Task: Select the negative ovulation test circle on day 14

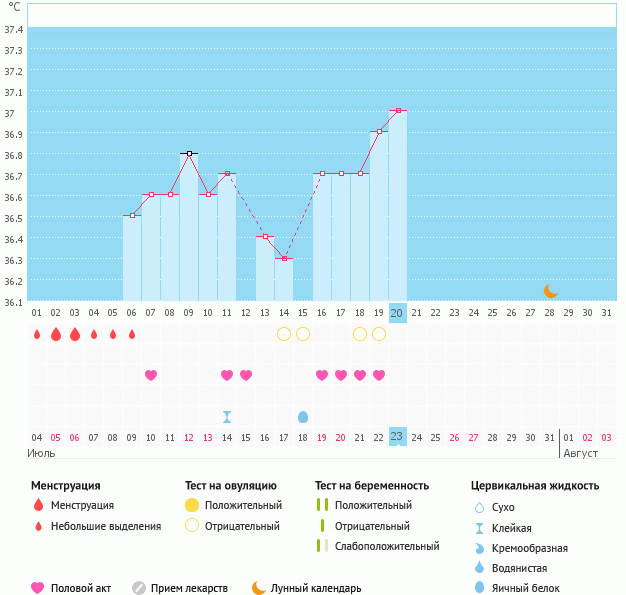Action: click(x=284, y=334)
